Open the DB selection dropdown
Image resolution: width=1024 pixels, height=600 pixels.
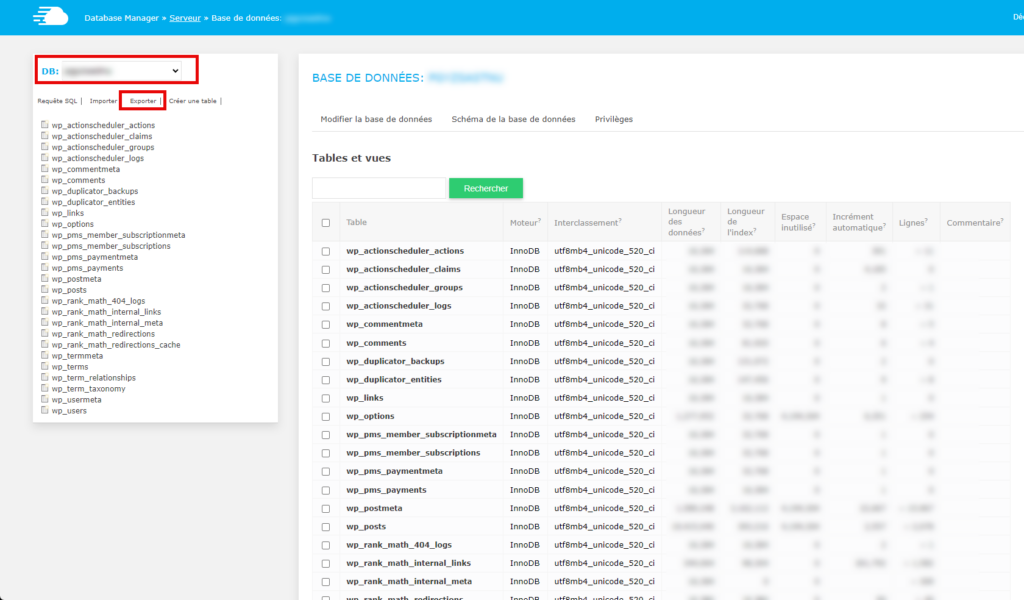pos(121,71)
